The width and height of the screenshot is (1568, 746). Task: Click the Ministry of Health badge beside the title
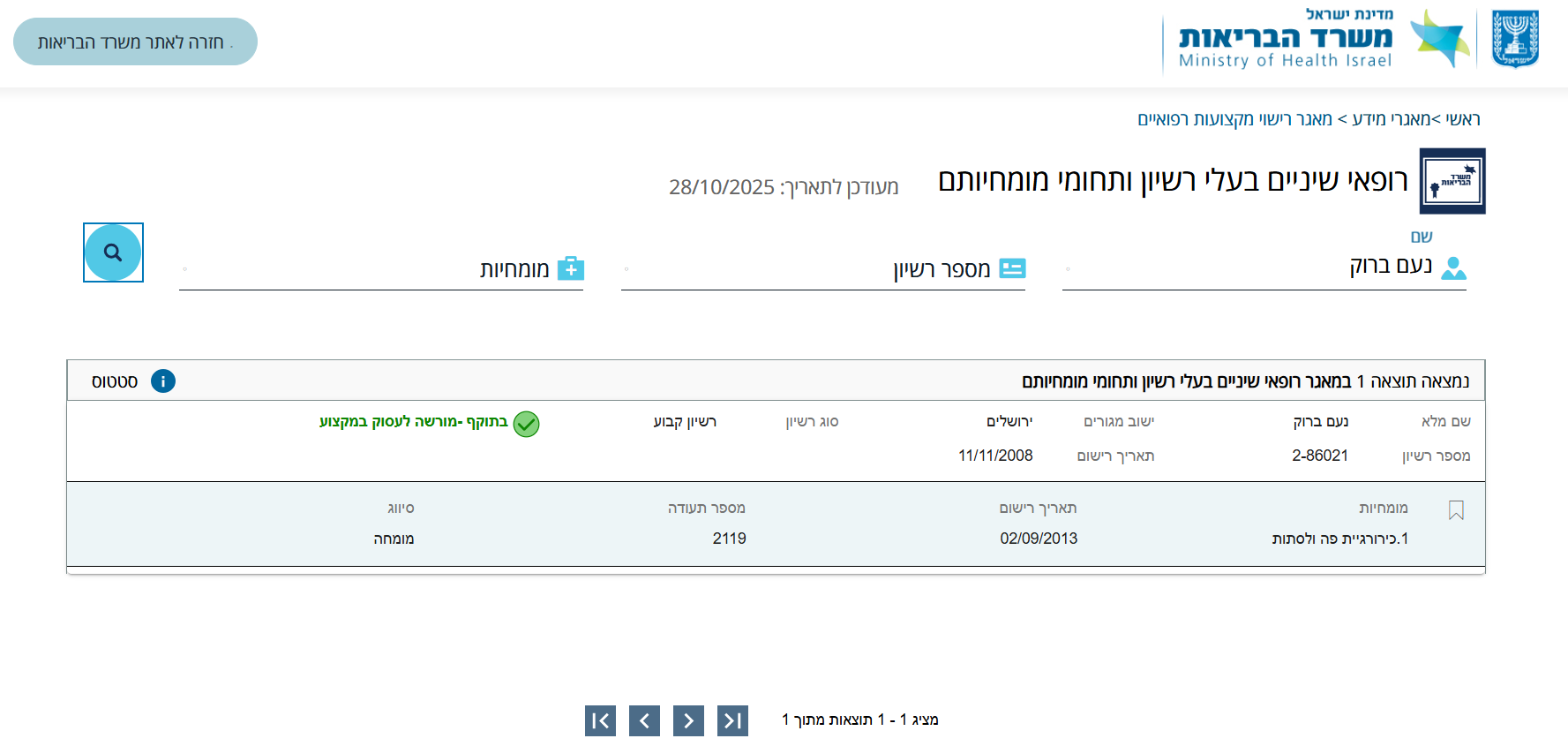[1452, 180]
